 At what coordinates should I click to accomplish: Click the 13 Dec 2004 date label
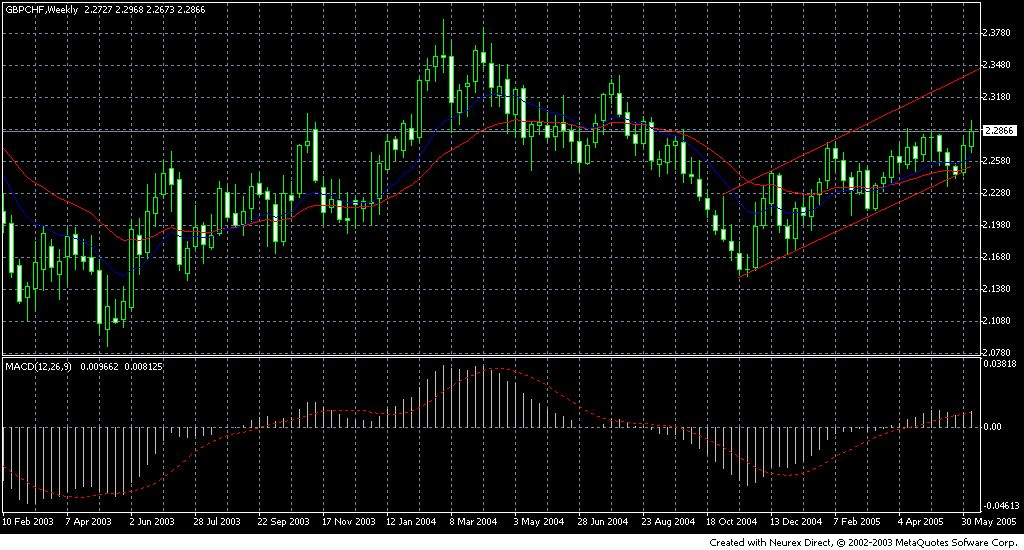point(796,522)
